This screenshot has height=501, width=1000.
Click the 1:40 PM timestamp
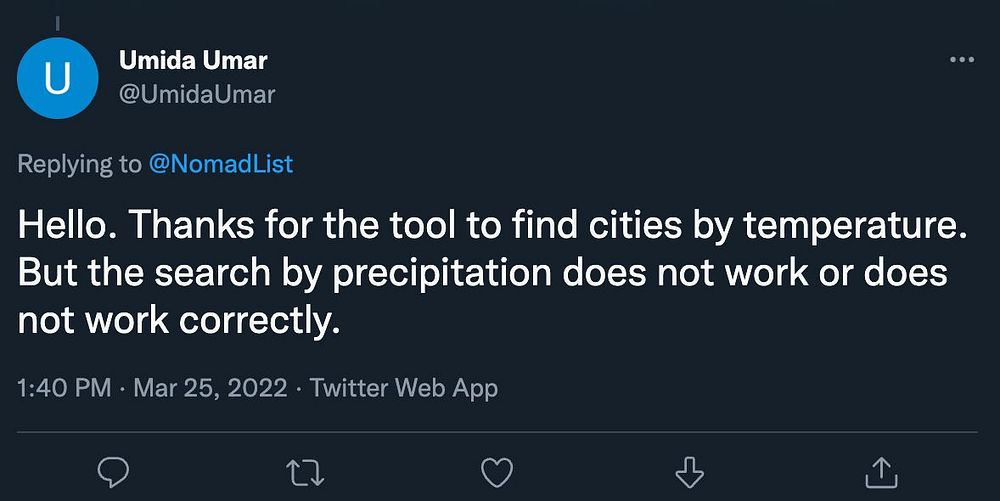coord(64,388)
